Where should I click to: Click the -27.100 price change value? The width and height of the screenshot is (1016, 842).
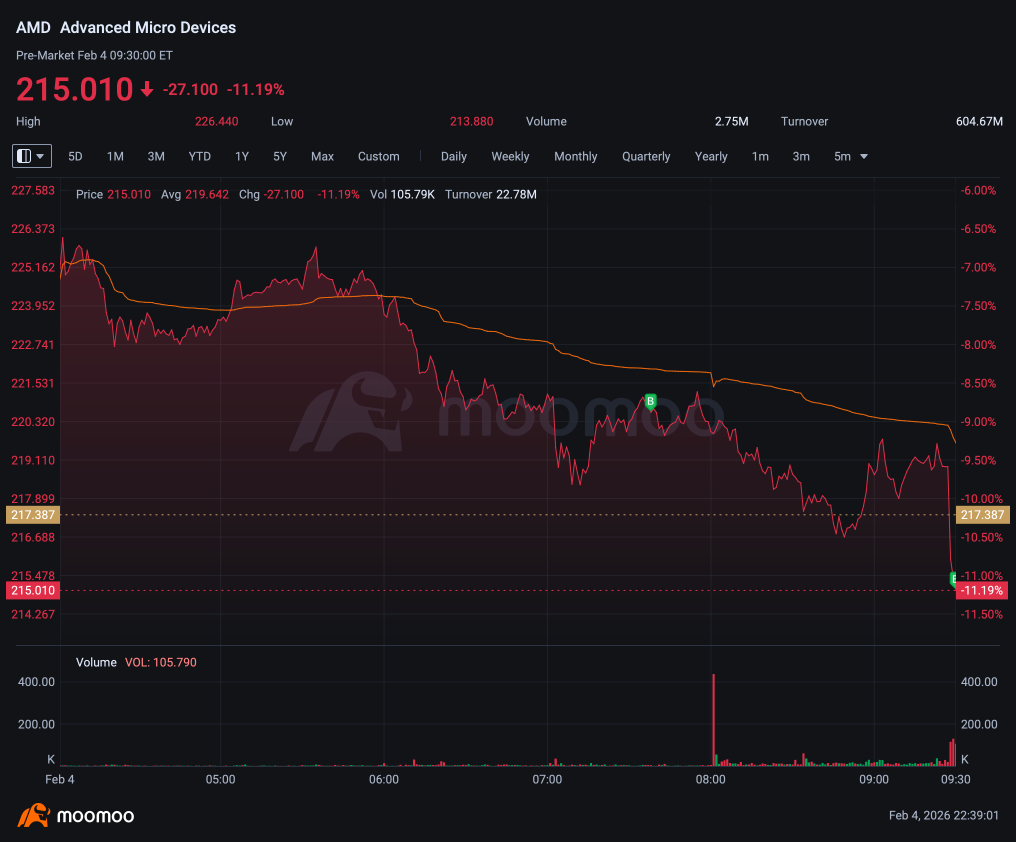190,89
